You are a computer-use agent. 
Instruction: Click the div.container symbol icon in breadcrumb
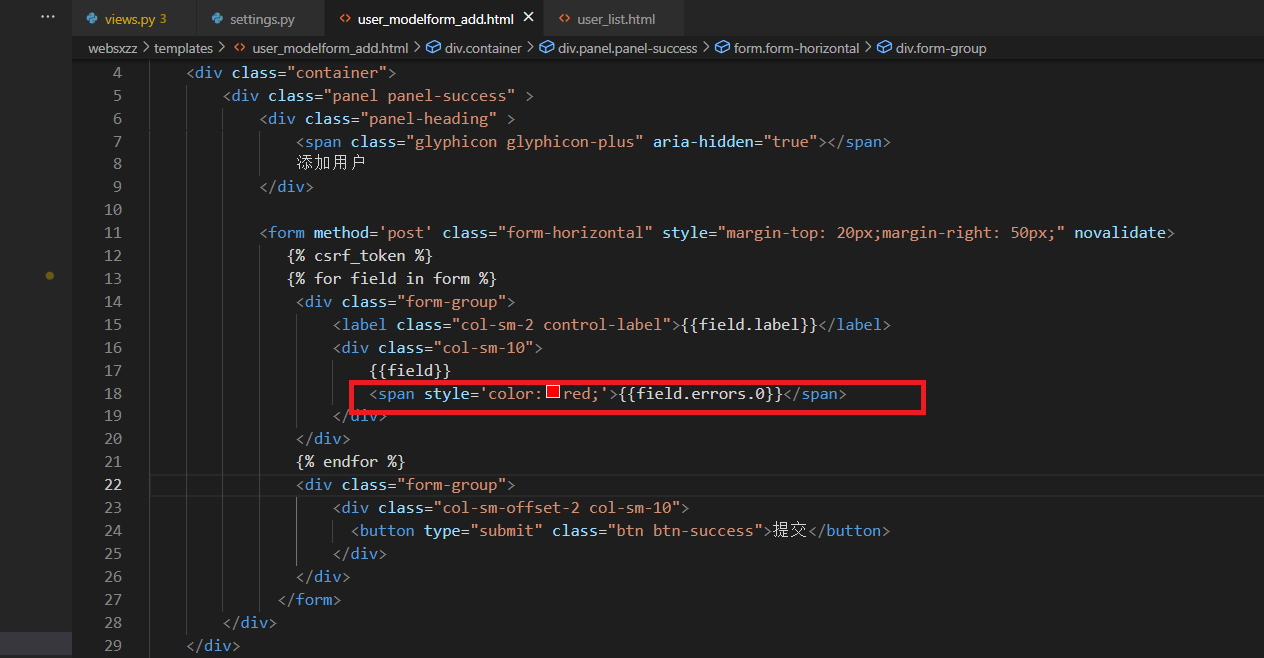pos(433,48)
